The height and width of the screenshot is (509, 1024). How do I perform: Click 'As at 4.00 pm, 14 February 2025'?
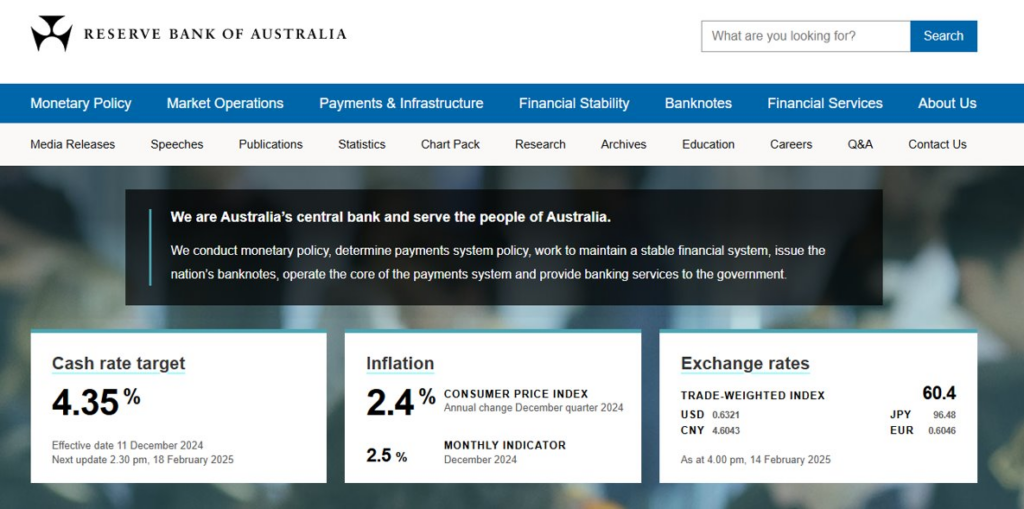tap(756, 459)
